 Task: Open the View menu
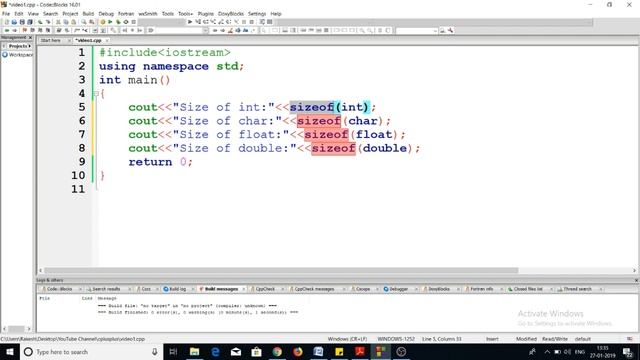[x=33, y=13]
